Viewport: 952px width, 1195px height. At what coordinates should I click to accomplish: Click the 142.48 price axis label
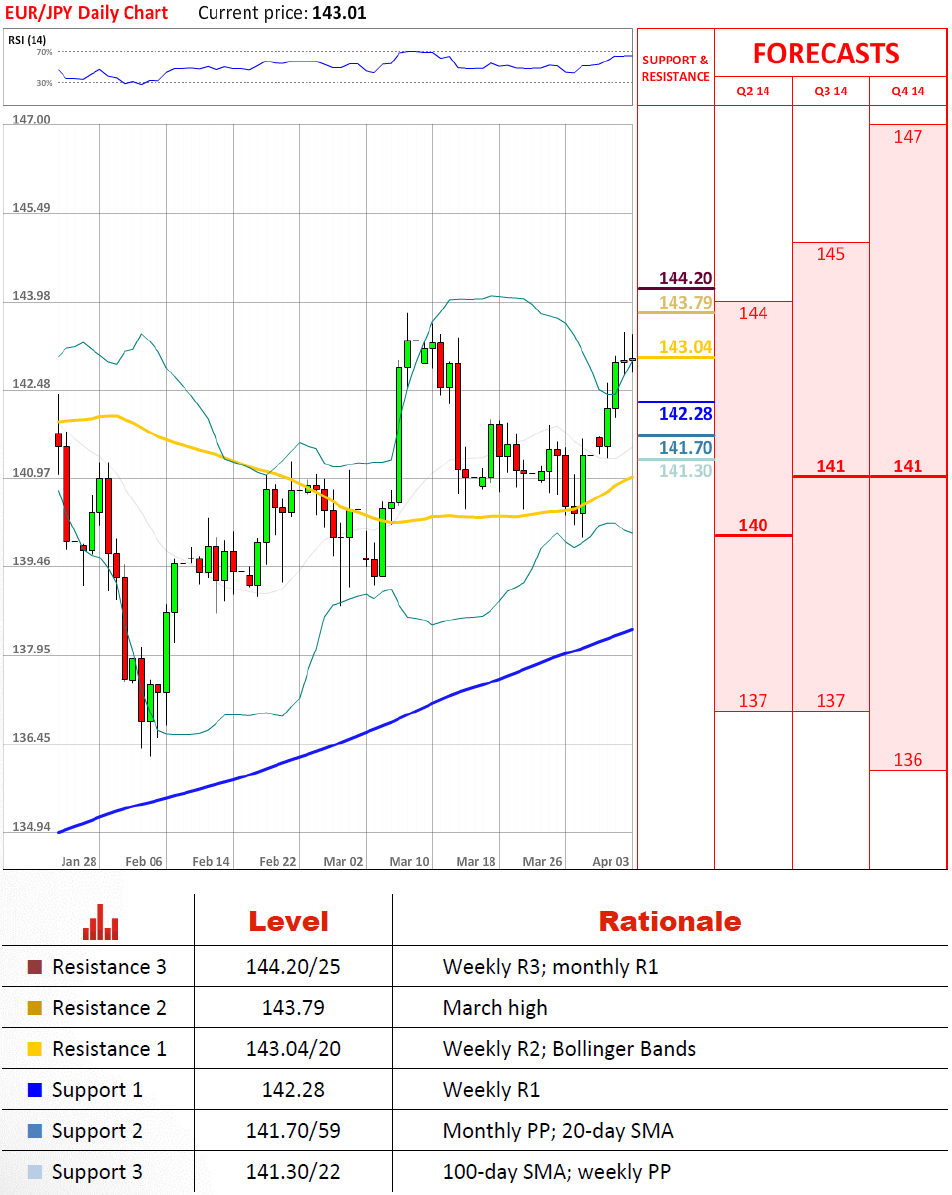coord(31,383)
